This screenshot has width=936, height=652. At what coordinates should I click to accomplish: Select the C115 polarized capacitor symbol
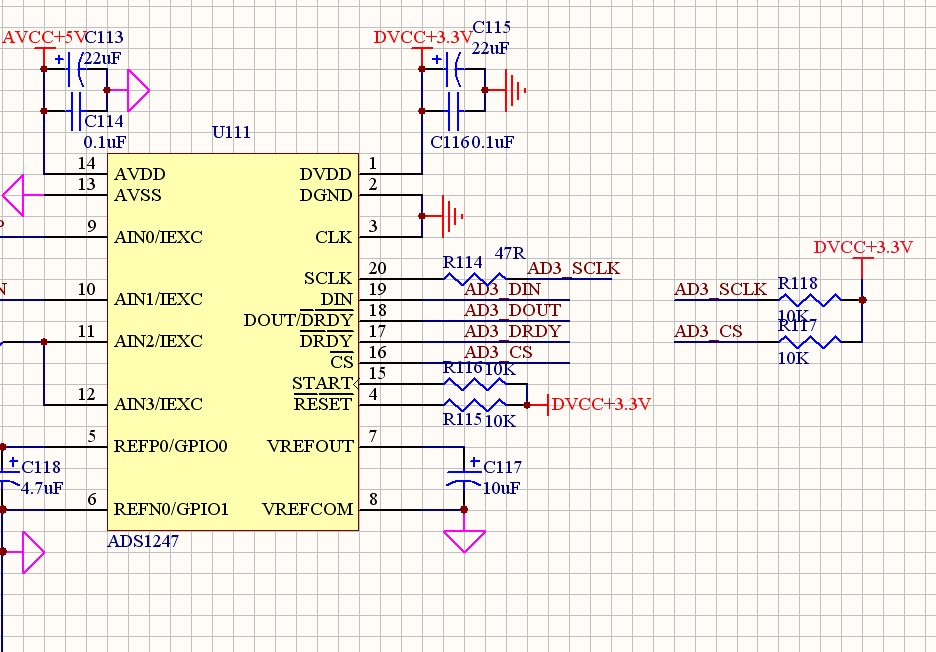coord(454,69)
